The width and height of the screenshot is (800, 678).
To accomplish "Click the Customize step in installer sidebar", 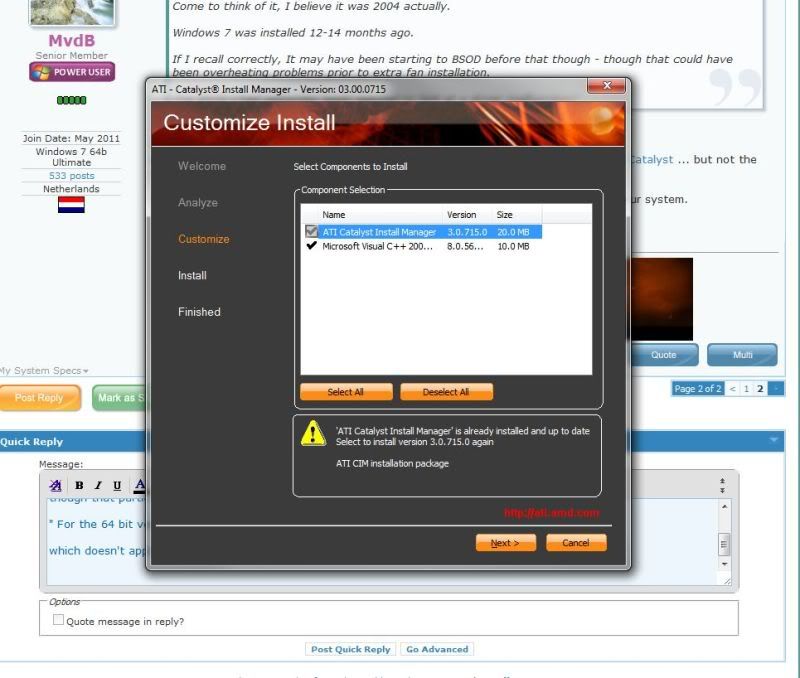I will 204,239.
